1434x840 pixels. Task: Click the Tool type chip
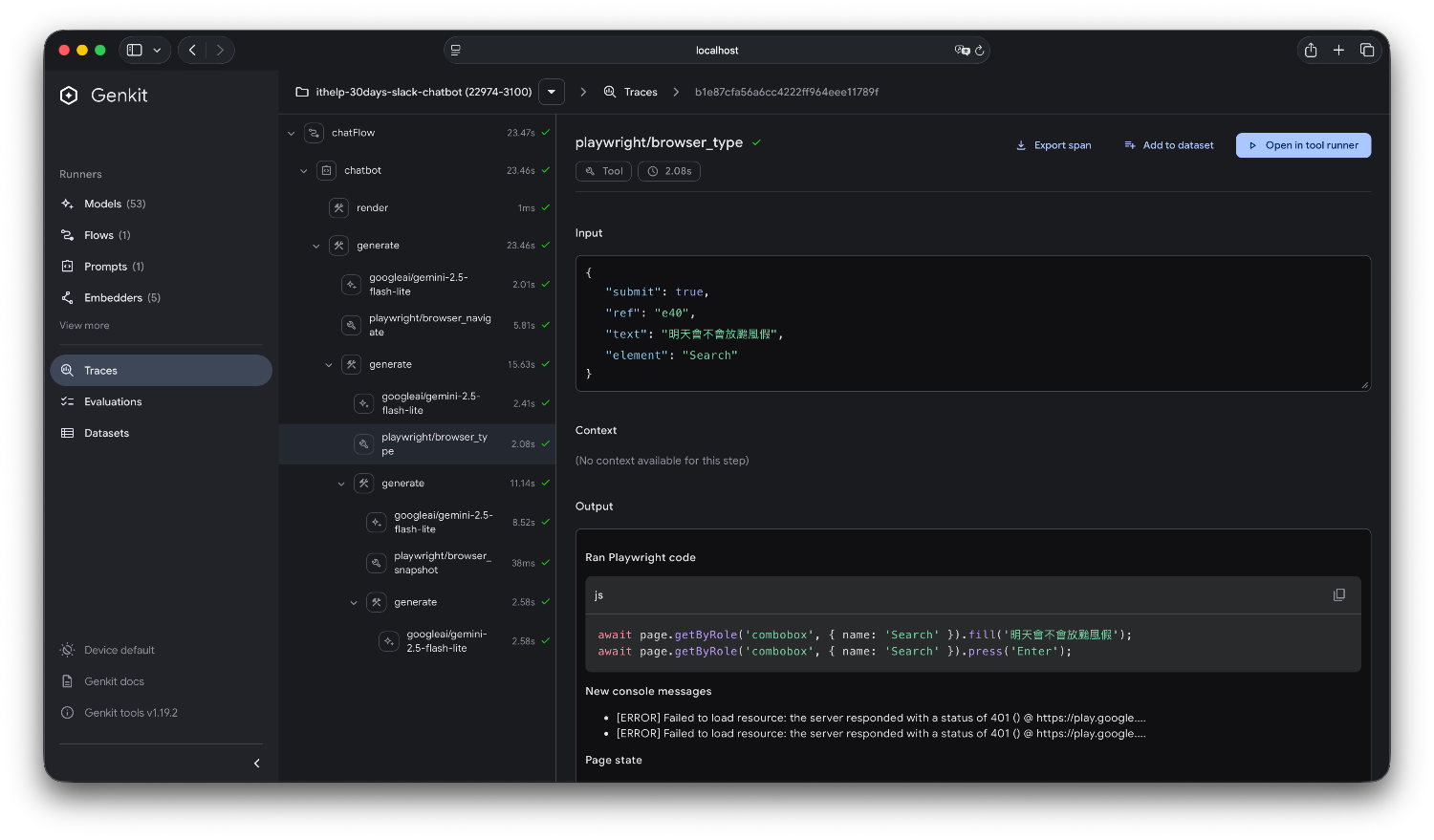(603, 171)
